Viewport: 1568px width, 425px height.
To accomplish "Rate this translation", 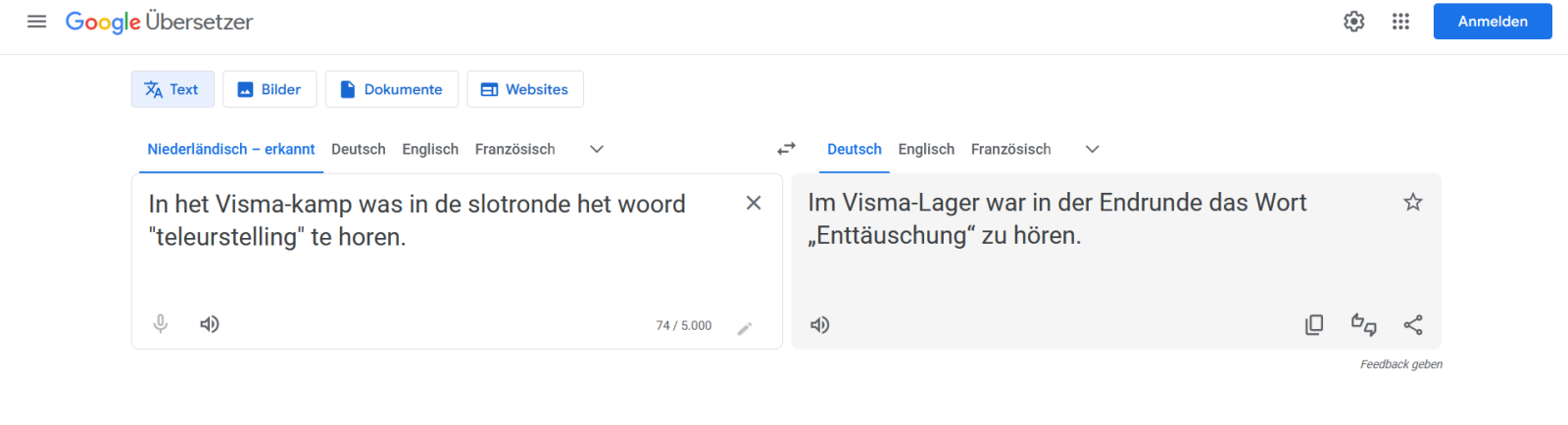I will [x=1363, y=325].
